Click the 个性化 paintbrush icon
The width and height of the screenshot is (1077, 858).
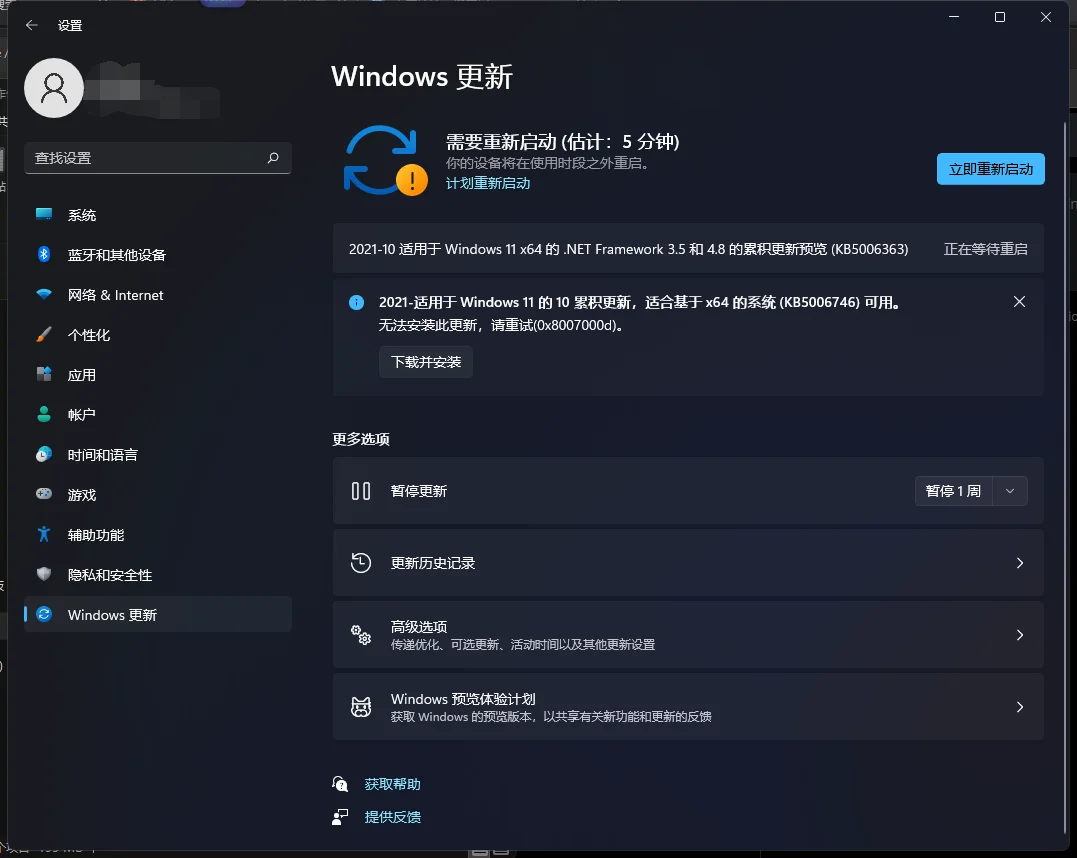coord(44,335)
